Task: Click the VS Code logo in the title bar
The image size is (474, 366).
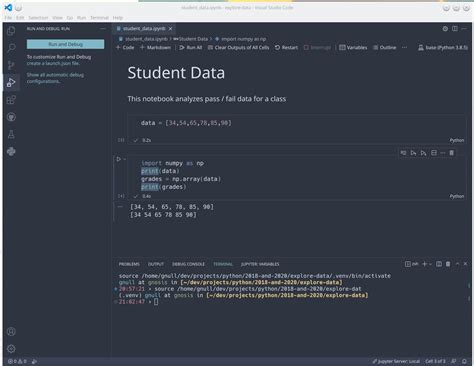Action: pos(8,7)
